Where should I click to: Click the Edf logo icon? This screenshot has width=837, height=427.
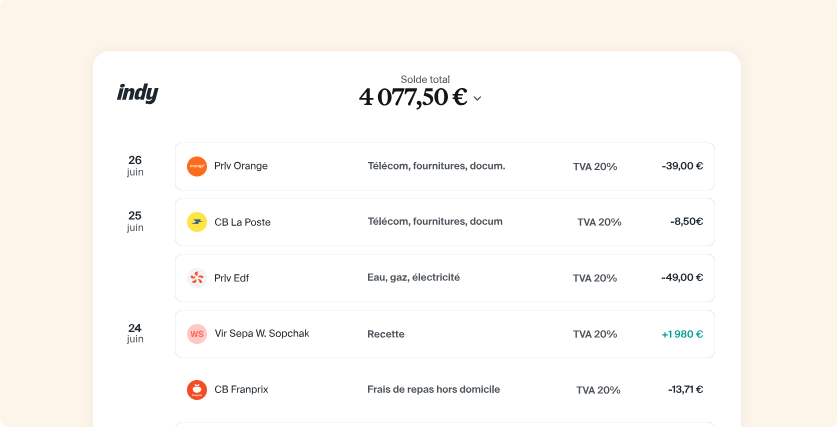pyautogui.click(x=197, y=278)
